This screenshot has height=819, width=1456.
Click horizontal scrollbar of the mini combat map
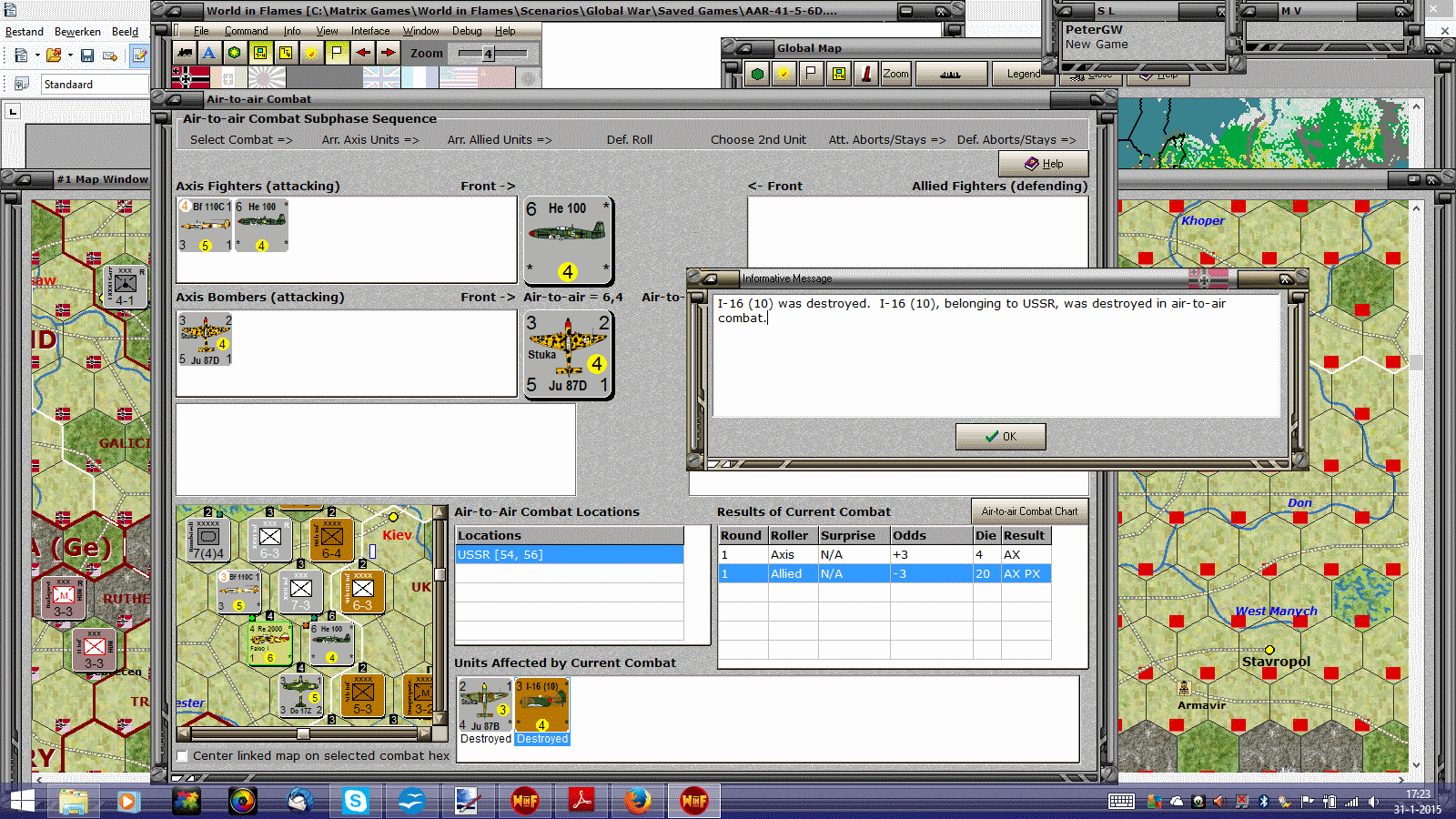(304, 733)
